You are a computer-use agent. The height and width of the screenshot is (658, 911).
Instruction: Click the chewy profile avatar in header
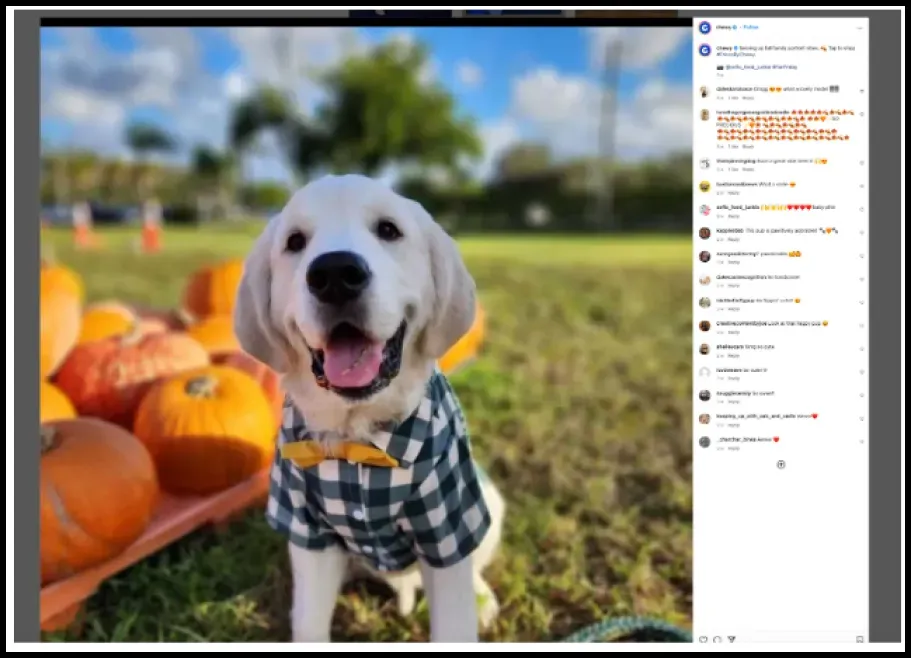[x=704, y=27]
